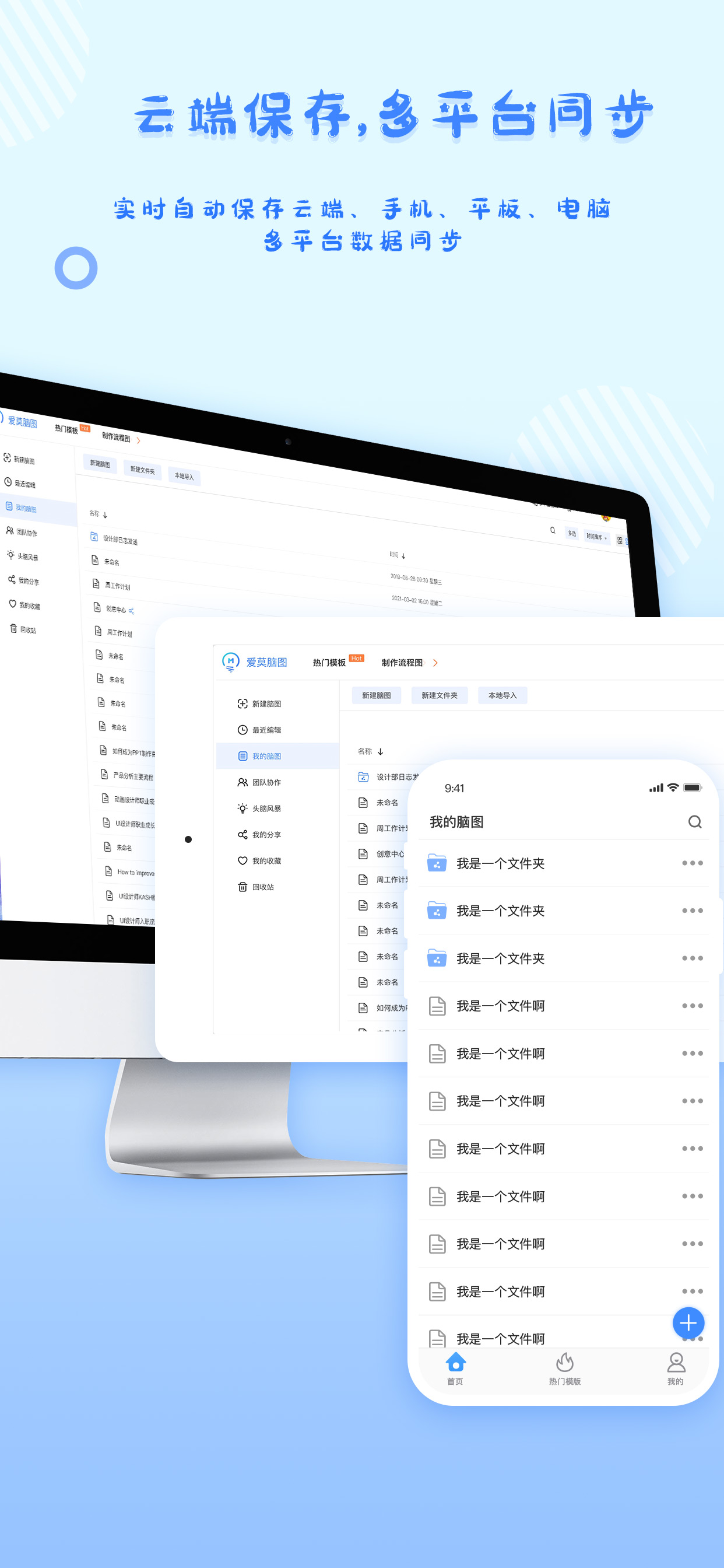The width and height of the screenshot is (724, 1568).
Task: Tap the Wi-Fi icon in phone status bar
Action: [x=673, y=787]
